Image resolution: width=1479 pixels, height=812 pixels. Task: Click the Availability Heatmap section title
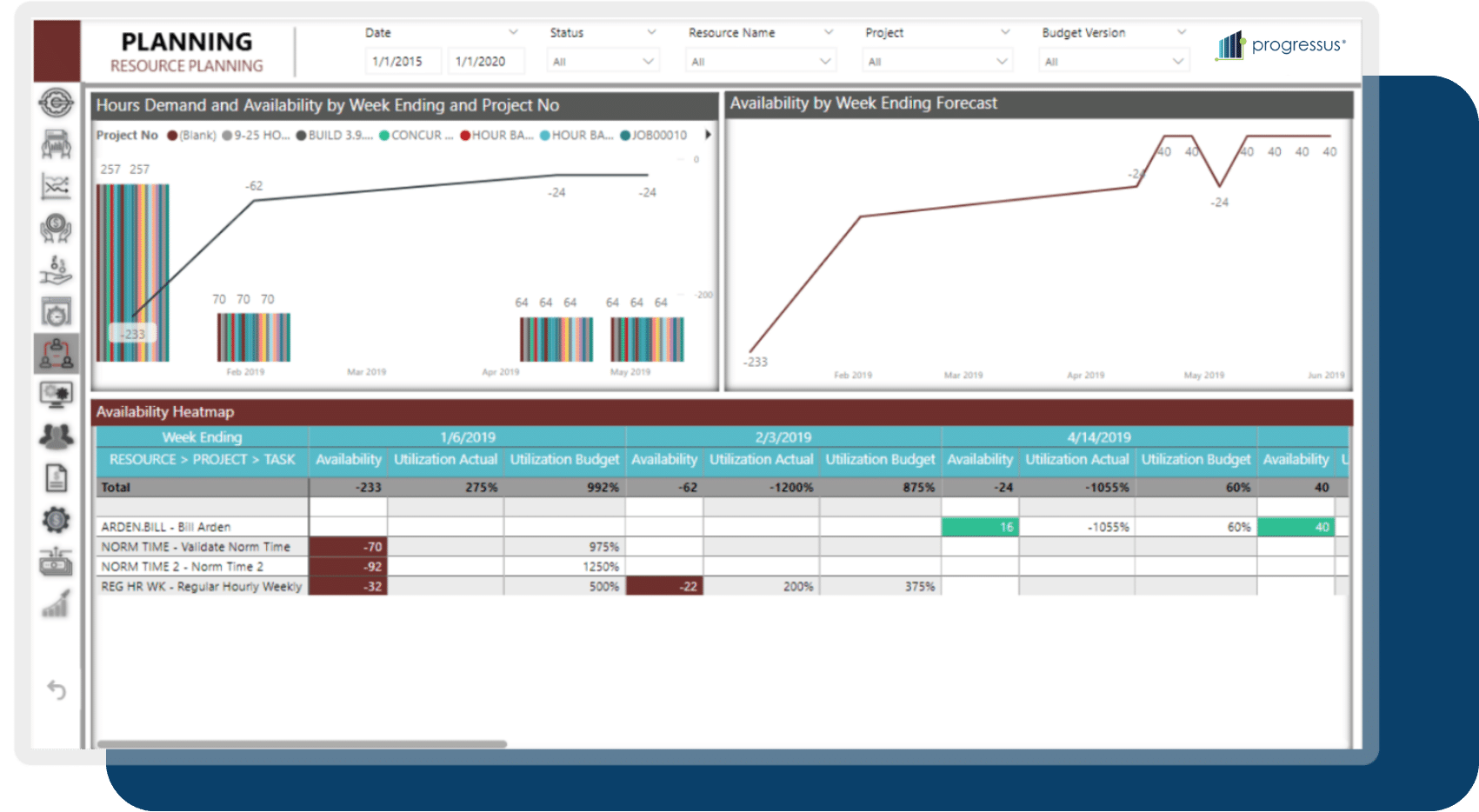pyautogui.click(x=165, y=412)
